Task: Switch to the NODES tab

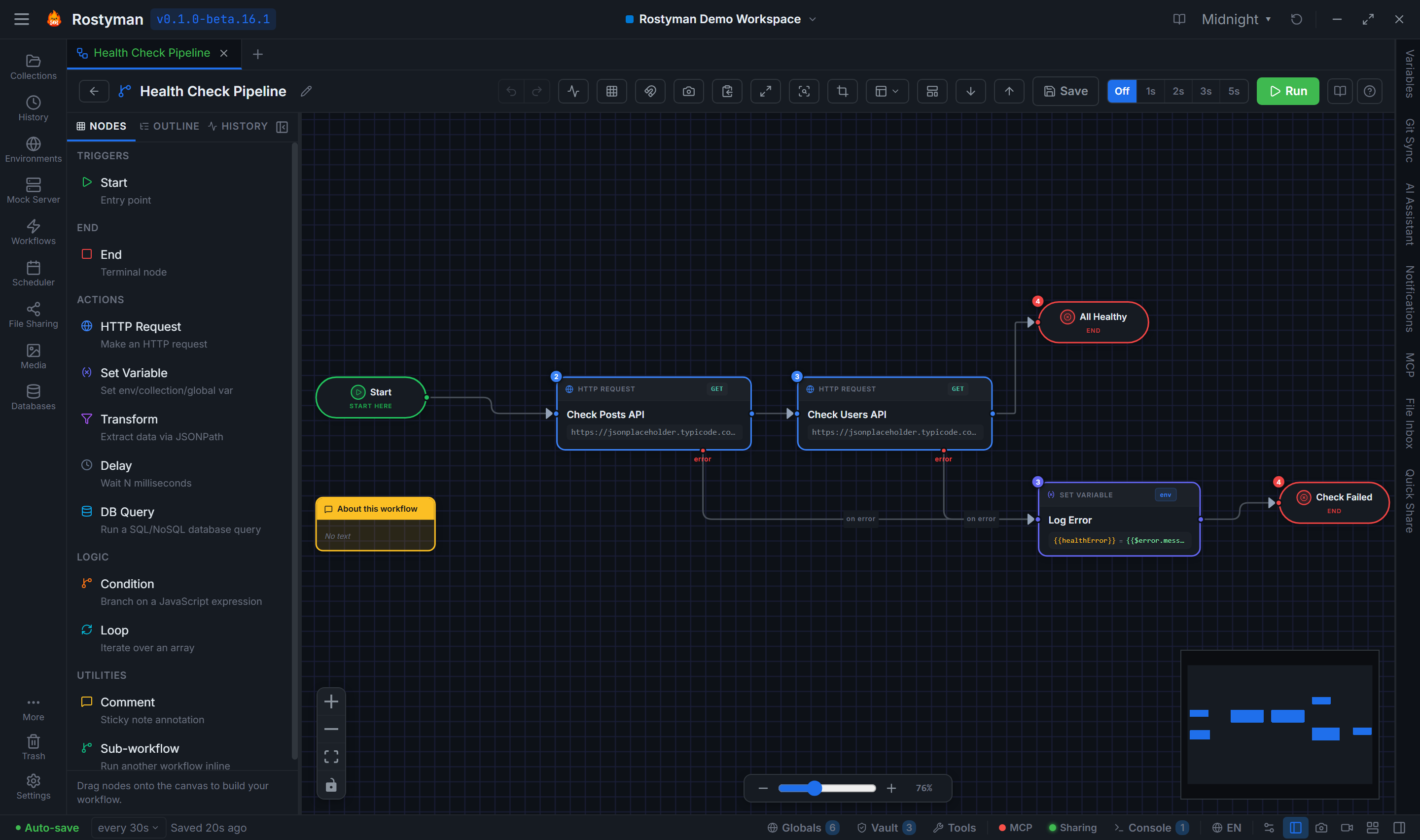Action: tap(101, 126)
